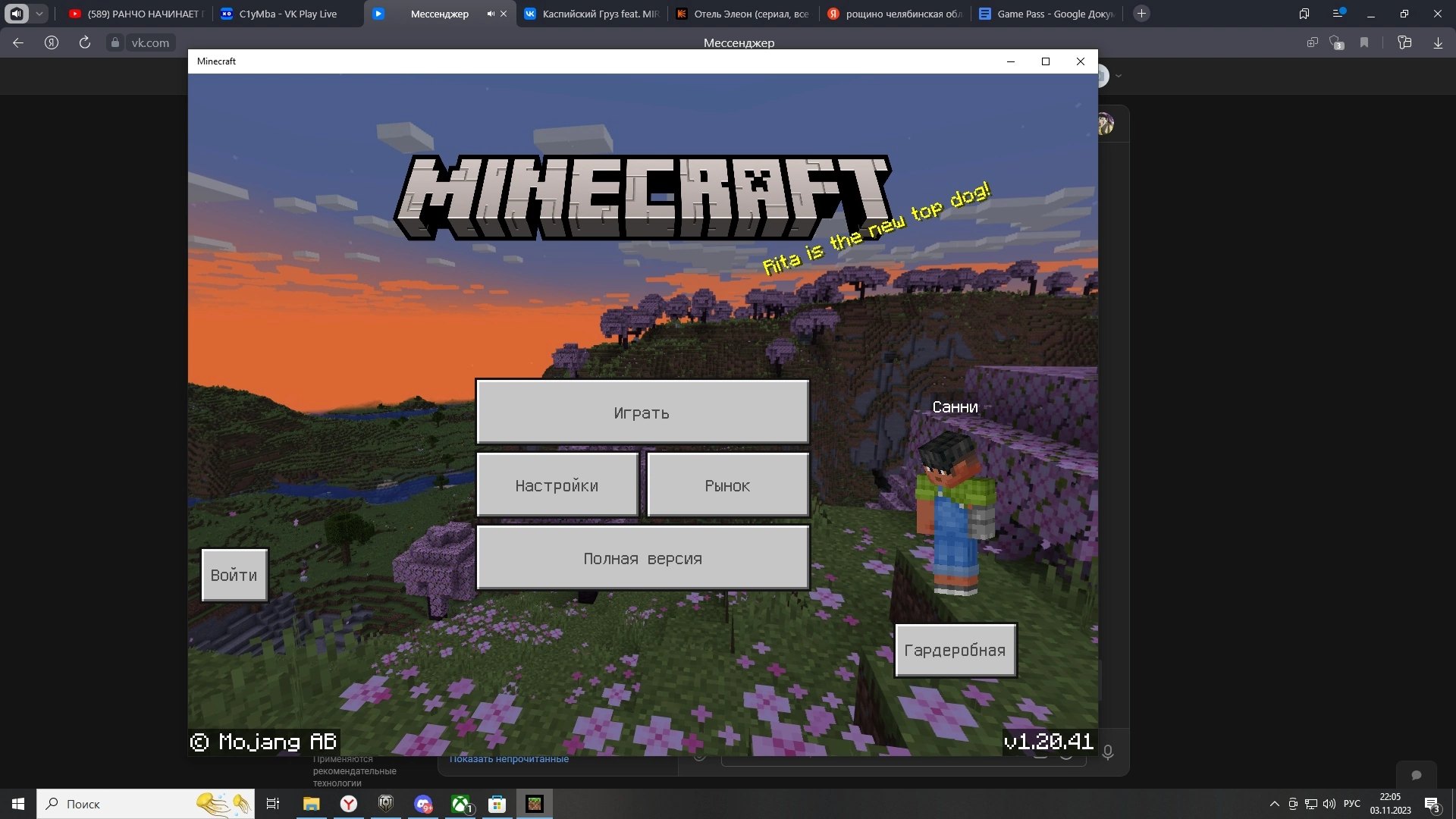
Task: Open the network icon in the tray
Action: click(1311, 804)
